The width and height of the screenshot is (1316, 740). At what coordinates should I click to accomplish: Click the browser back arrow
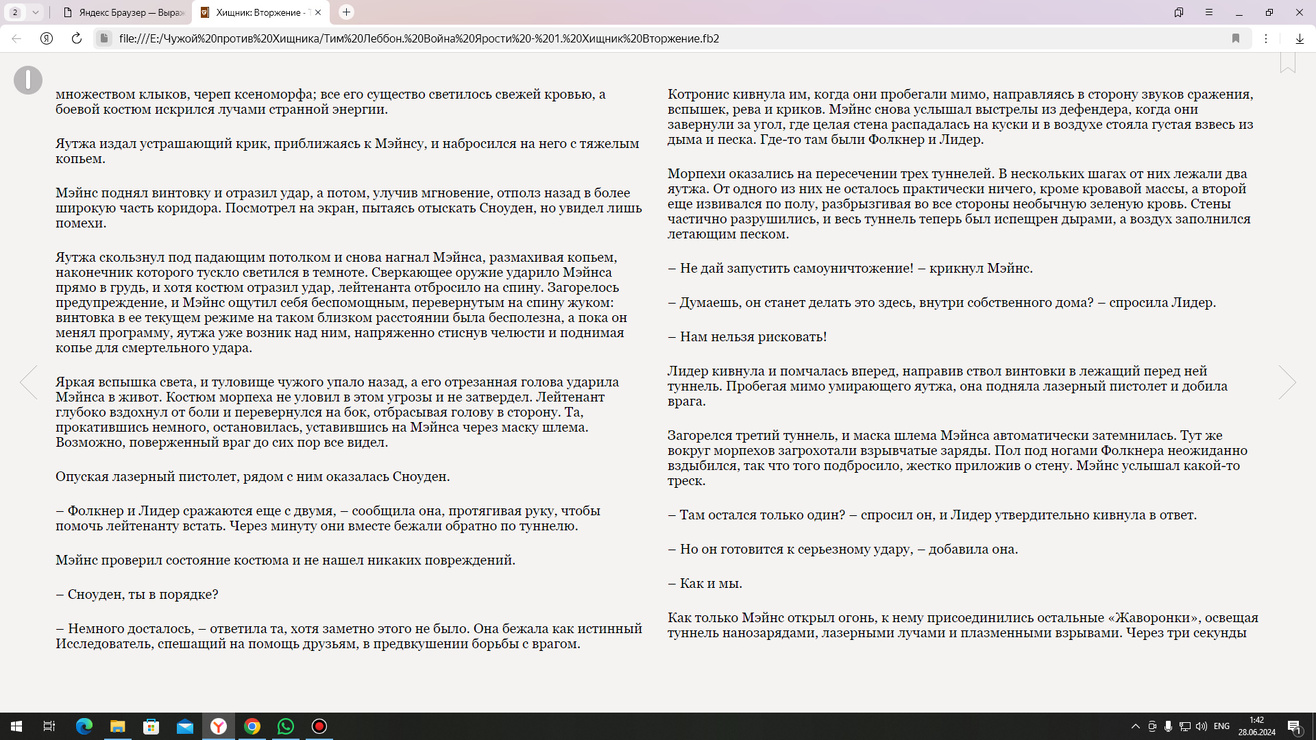(16, 38)
